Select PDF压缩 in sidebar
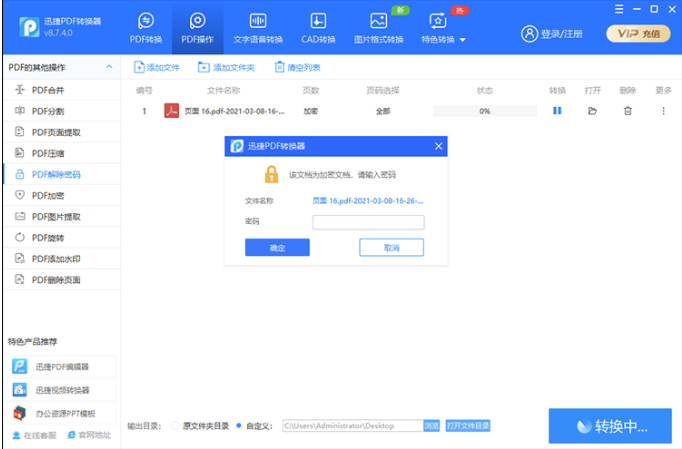The image size is (682, 449). 62,153
